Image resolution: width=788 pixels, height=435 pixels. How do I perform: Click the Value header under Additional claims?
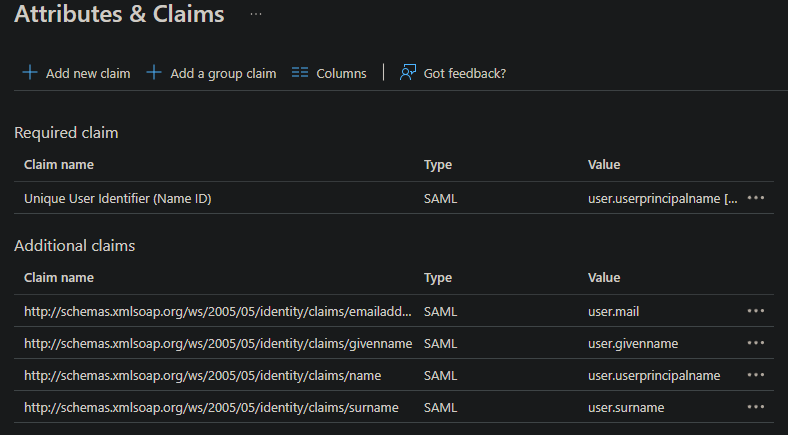tap(604, 278)
